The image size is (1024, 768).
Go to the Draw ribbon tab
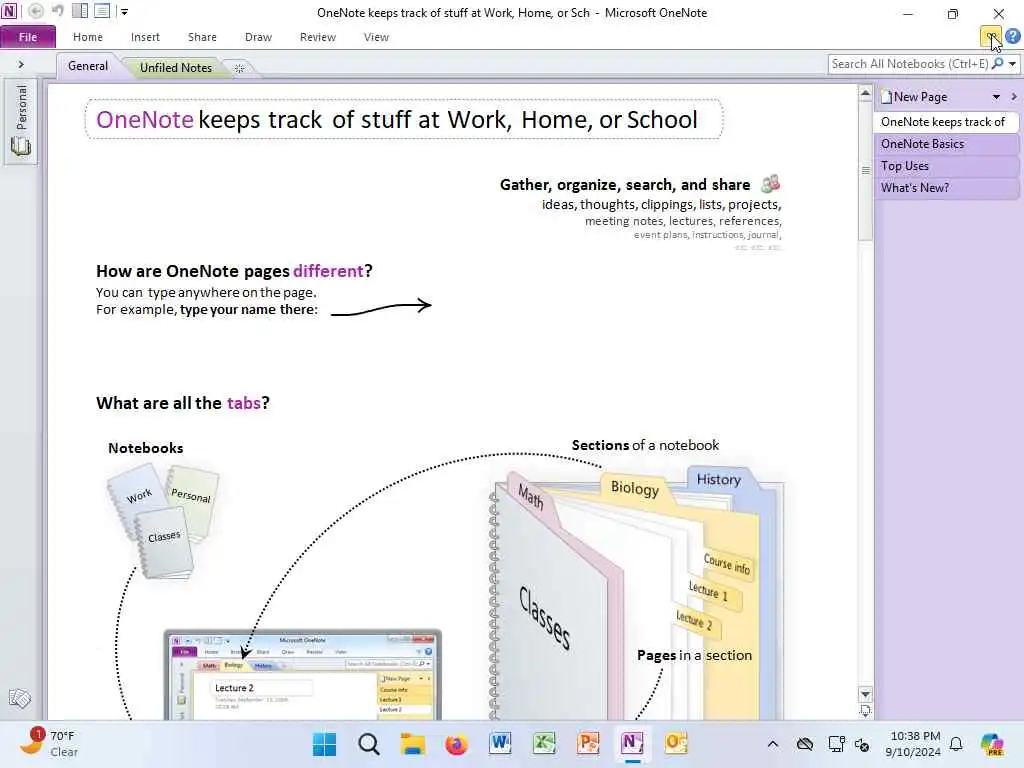258,37
